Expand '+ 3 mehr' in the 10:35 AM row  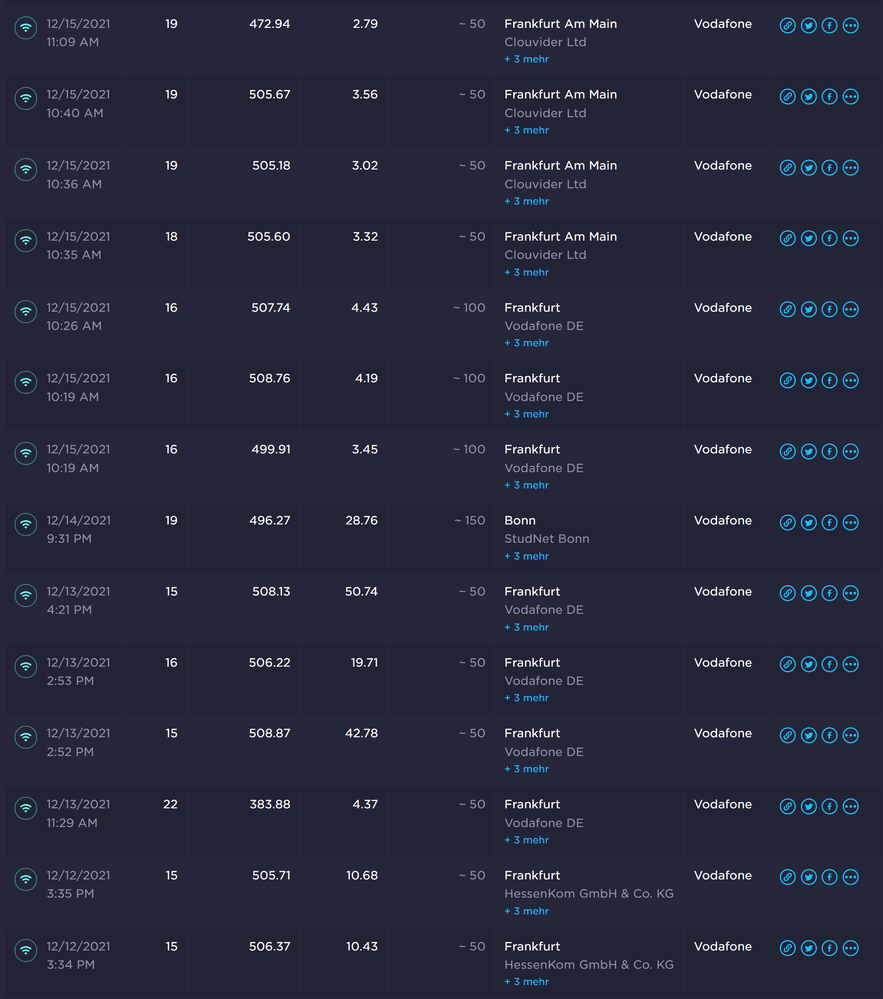pyautogui.click(x=526, y=272)
